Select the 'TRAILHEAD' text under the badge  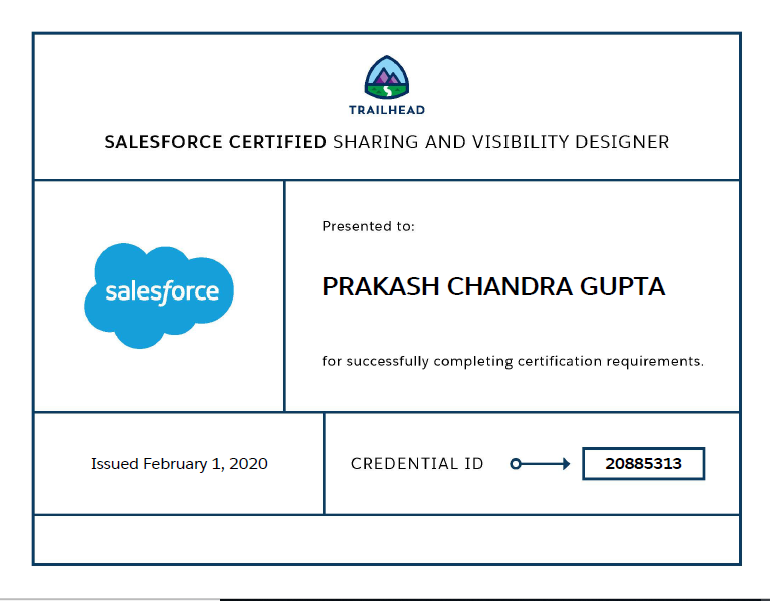tap(387, 110)
